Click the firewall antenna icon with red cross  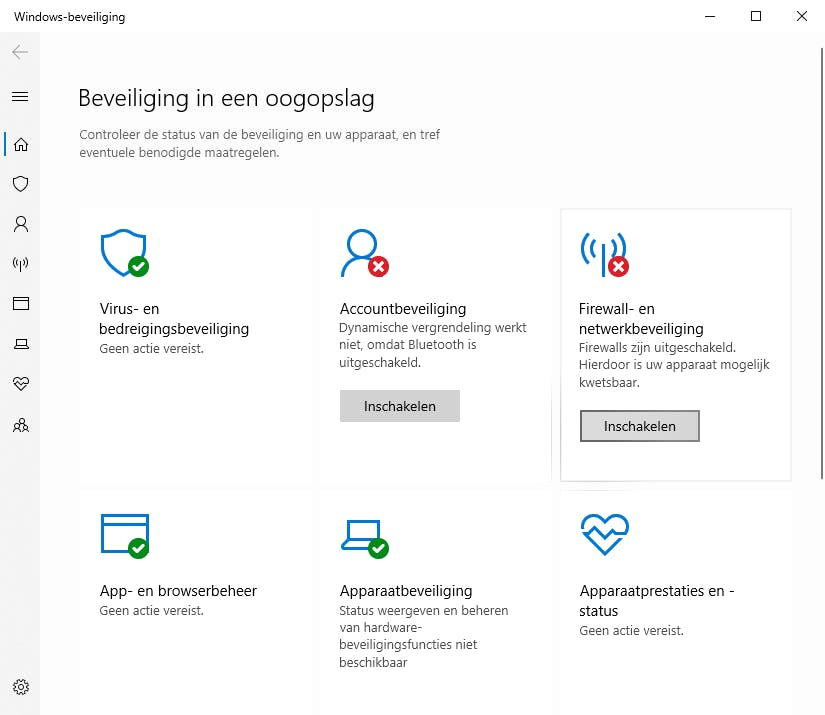coord(605,254)
